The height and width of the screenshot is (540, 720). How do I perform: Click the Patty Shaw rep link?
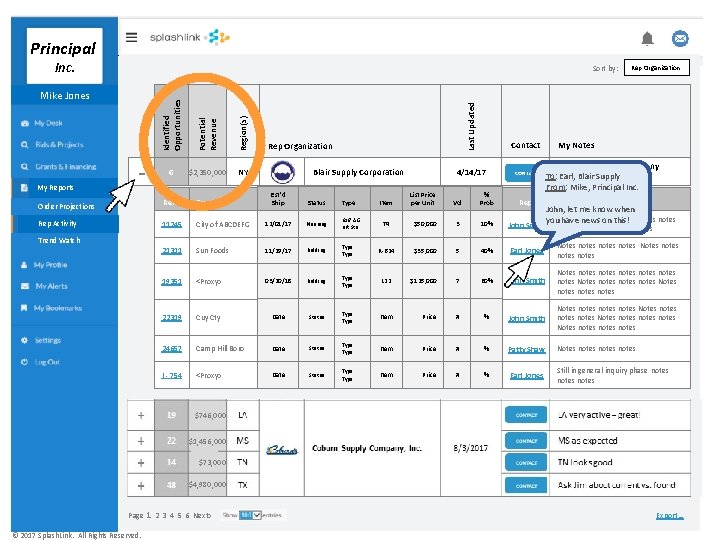coord(526,349)
